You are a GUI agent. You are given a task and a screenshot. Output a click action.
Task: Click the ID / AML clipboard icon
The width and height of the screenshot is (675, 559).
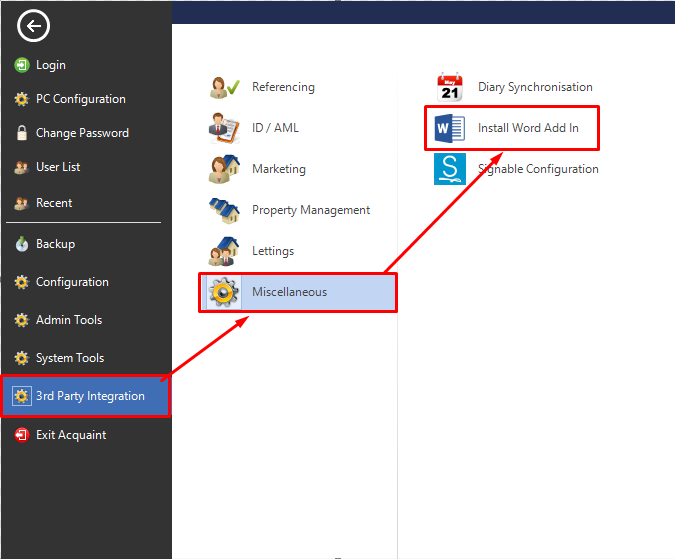(224, 128)
